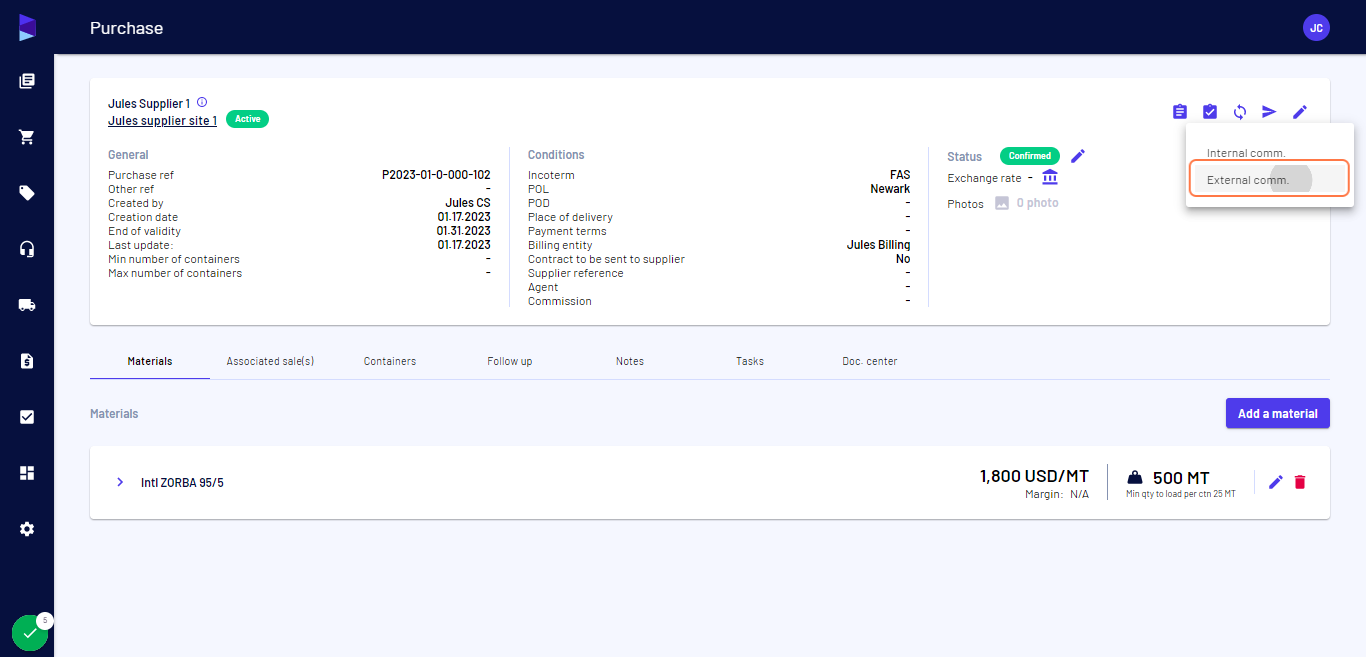This screenshot has width=1366, height=657.
Task: Open the exchange rate bank icon
Action: [x=1050, y=177]
